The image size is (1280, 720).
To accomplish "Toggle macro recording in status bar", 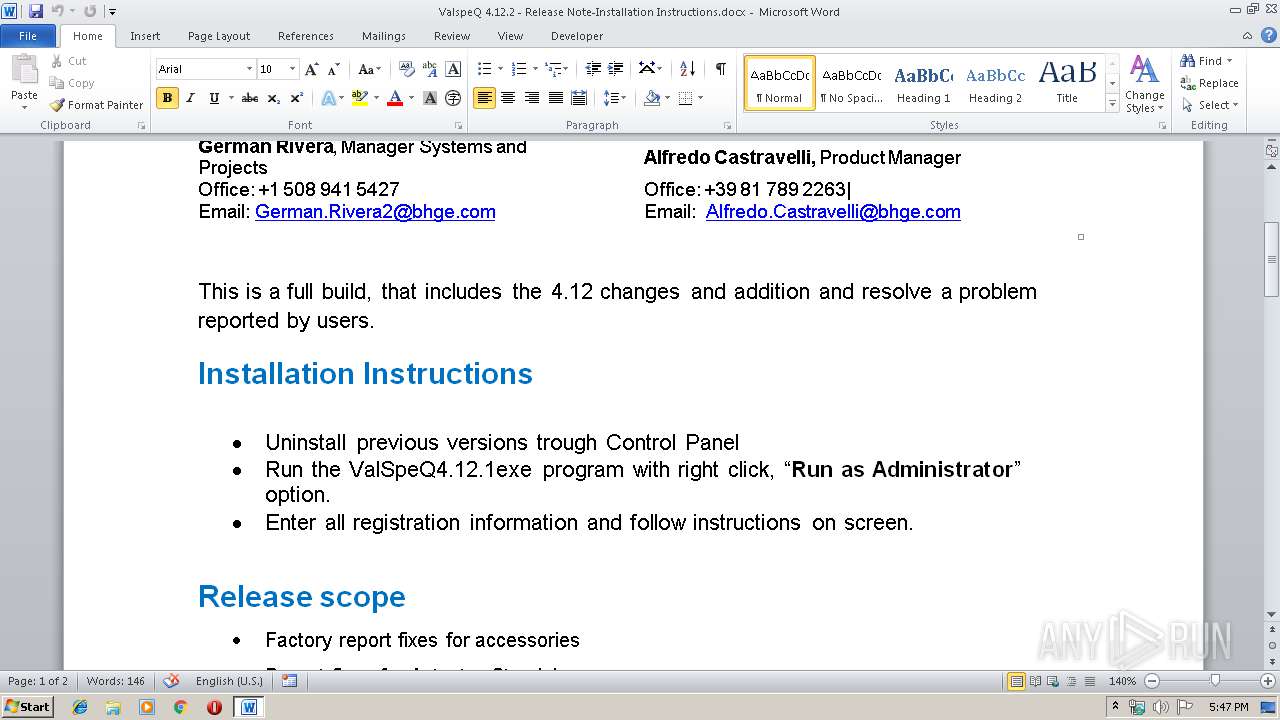I will click(289, 681).
